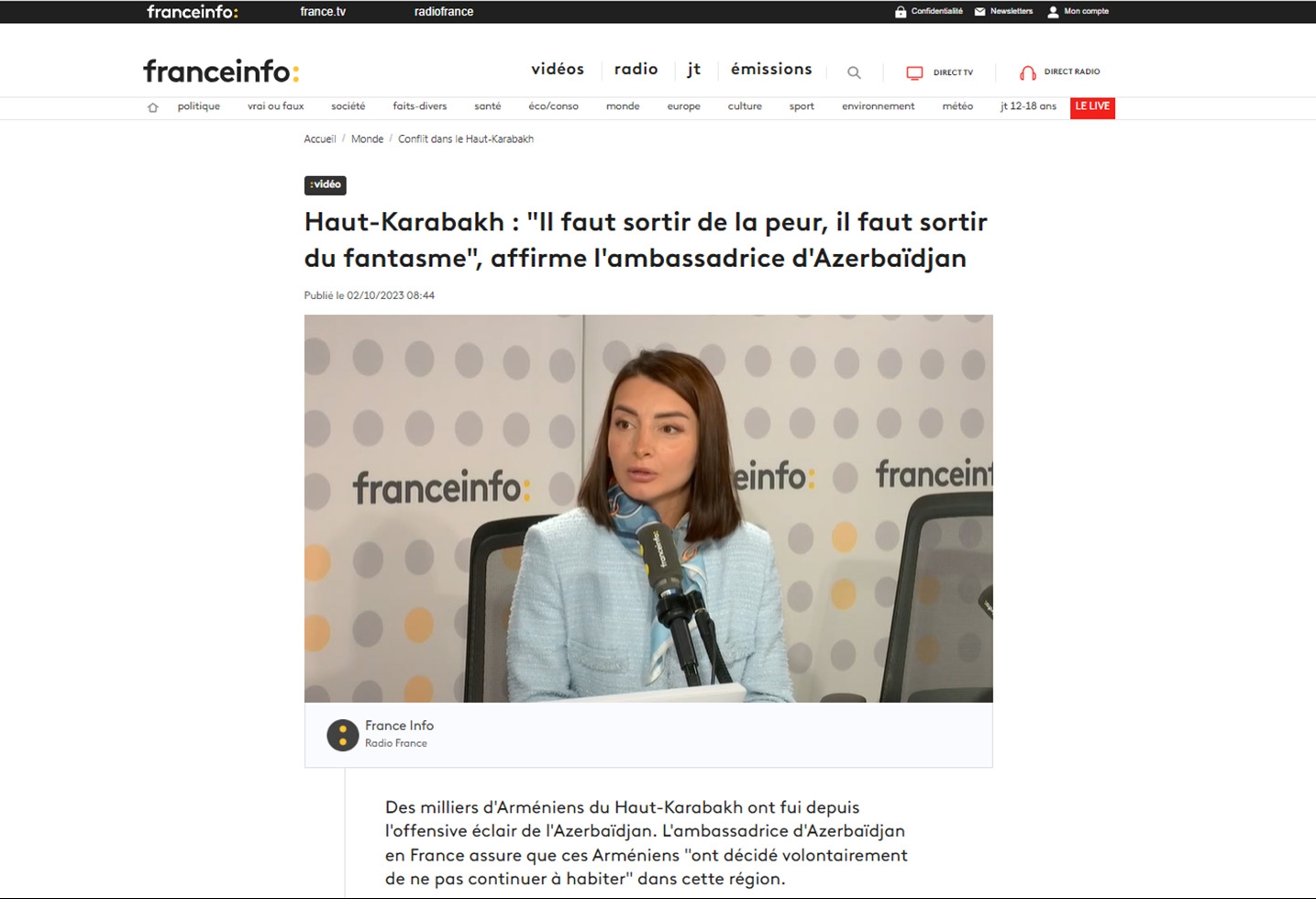
Task: Click the Direct Radio headphones icon
Action: click(x=1028, y=72)
